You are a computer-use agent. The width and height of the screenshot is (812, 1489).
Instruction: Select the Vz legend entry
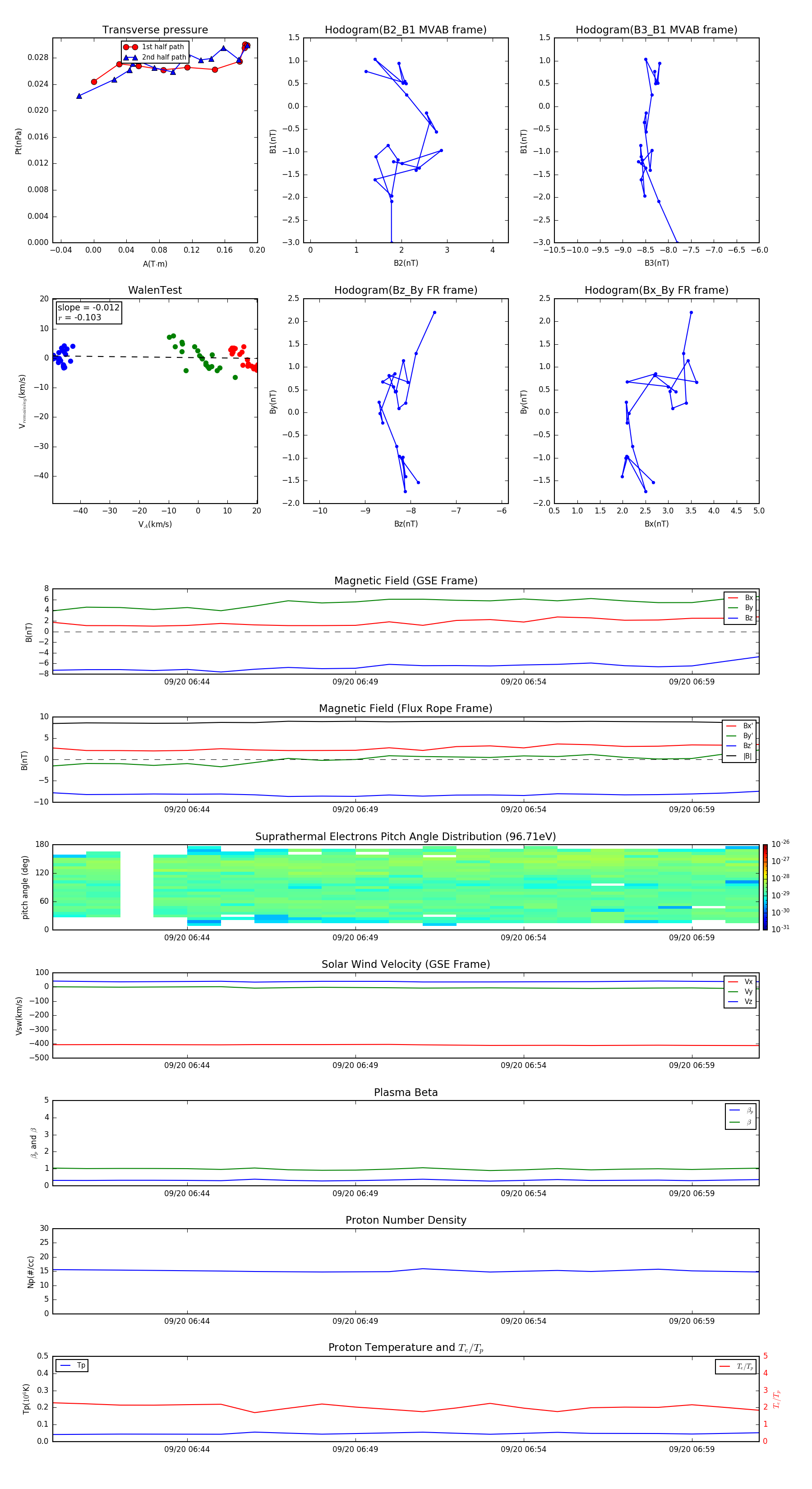tap(740, 1002)
